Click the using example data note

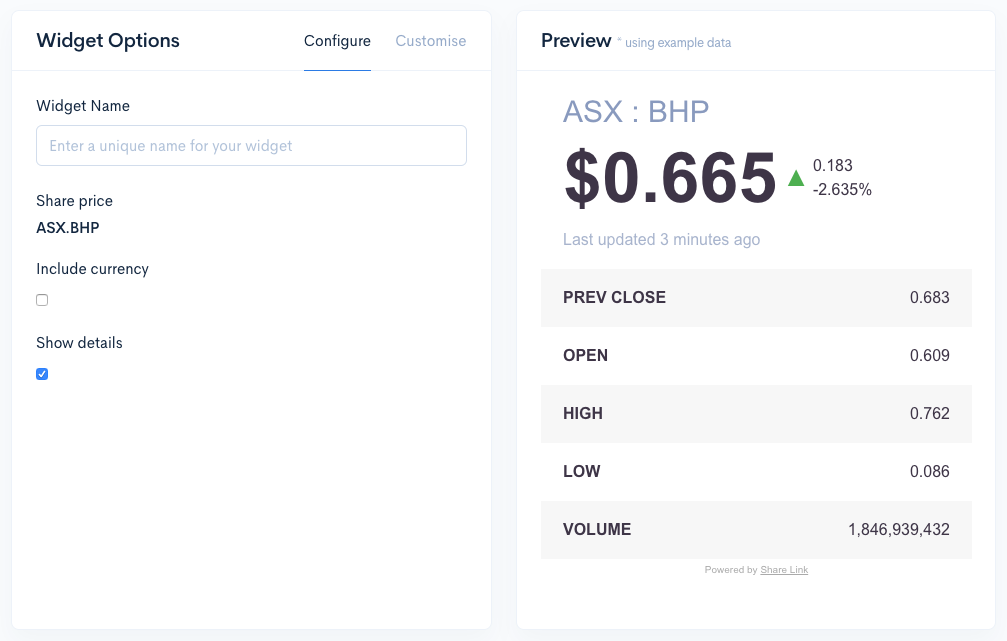point(676,42)
